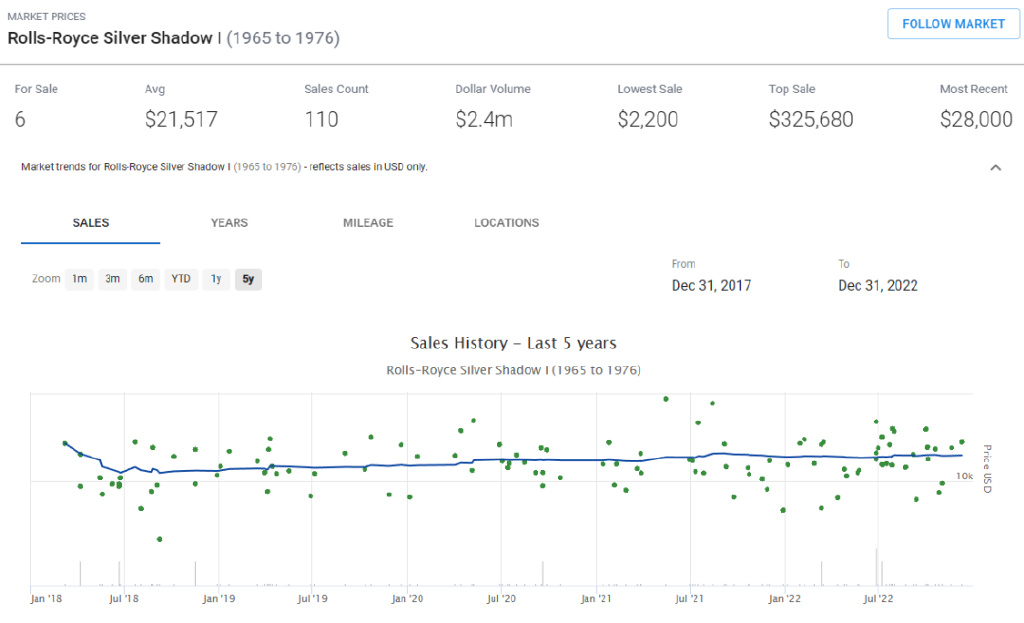The height and width of the screenshot is (623, 1024).
Task: Select the Mileage tab
Action: pos(368,223)
